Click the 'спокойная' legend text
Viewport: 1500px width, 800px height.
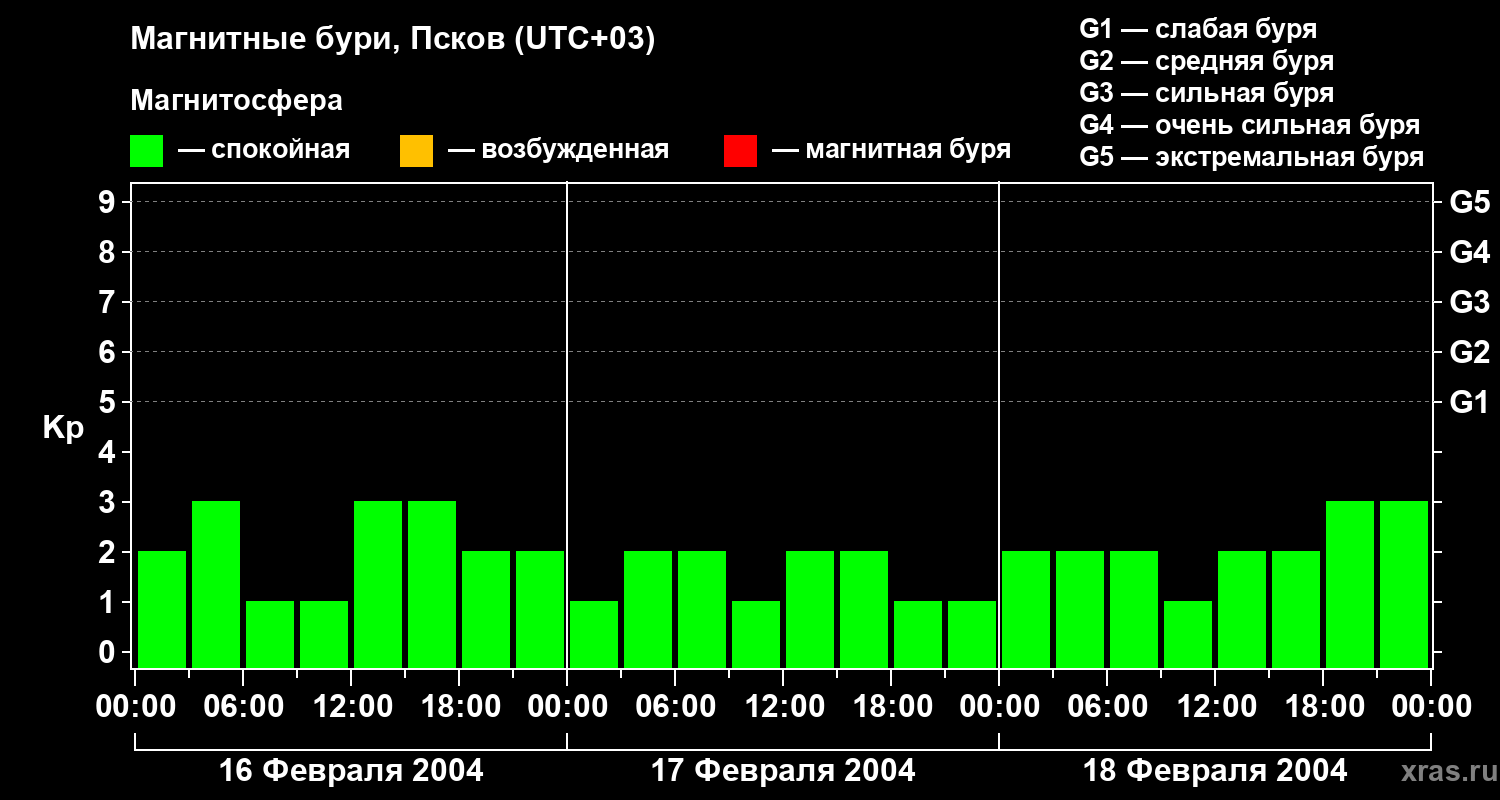click(281, 151)
